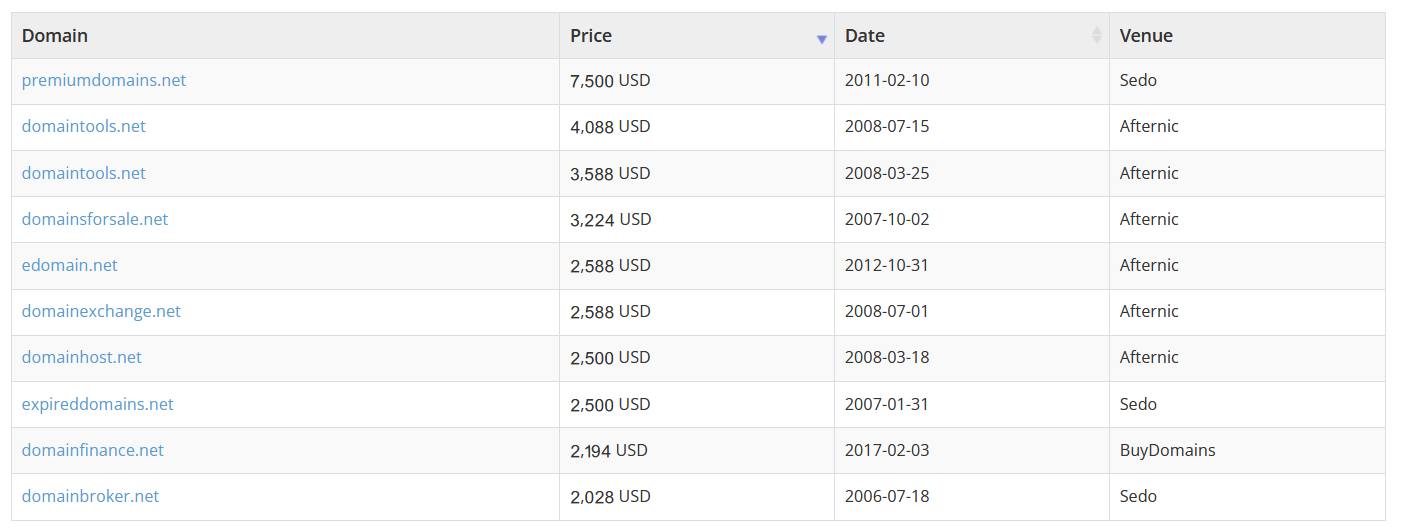Open domainfinance.net link
This screenshot has height=531, width=1402.
93,450
